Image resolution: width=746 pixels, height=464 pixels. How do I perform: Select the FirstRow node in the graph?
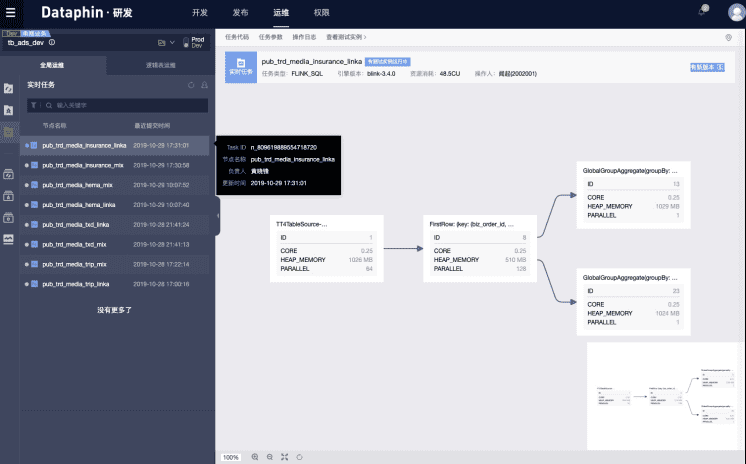point(480,248)
